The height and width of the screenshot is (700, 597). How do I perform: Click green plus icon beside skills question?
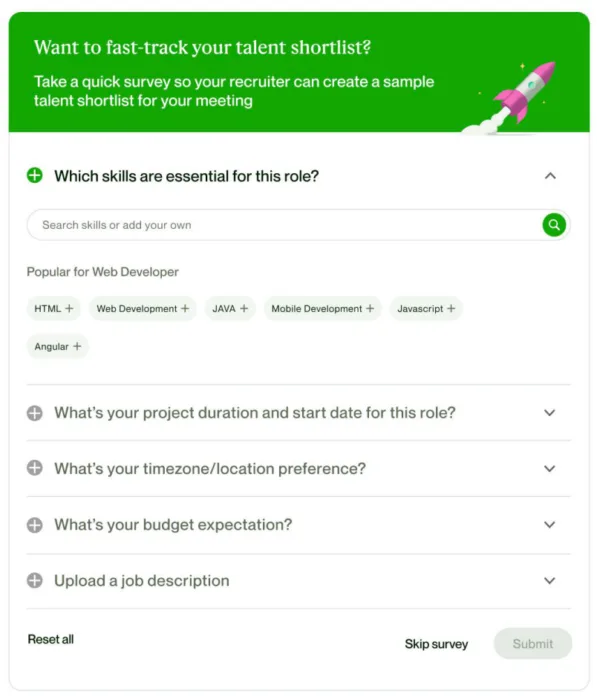pyautogui.click(x=35, y=175)
